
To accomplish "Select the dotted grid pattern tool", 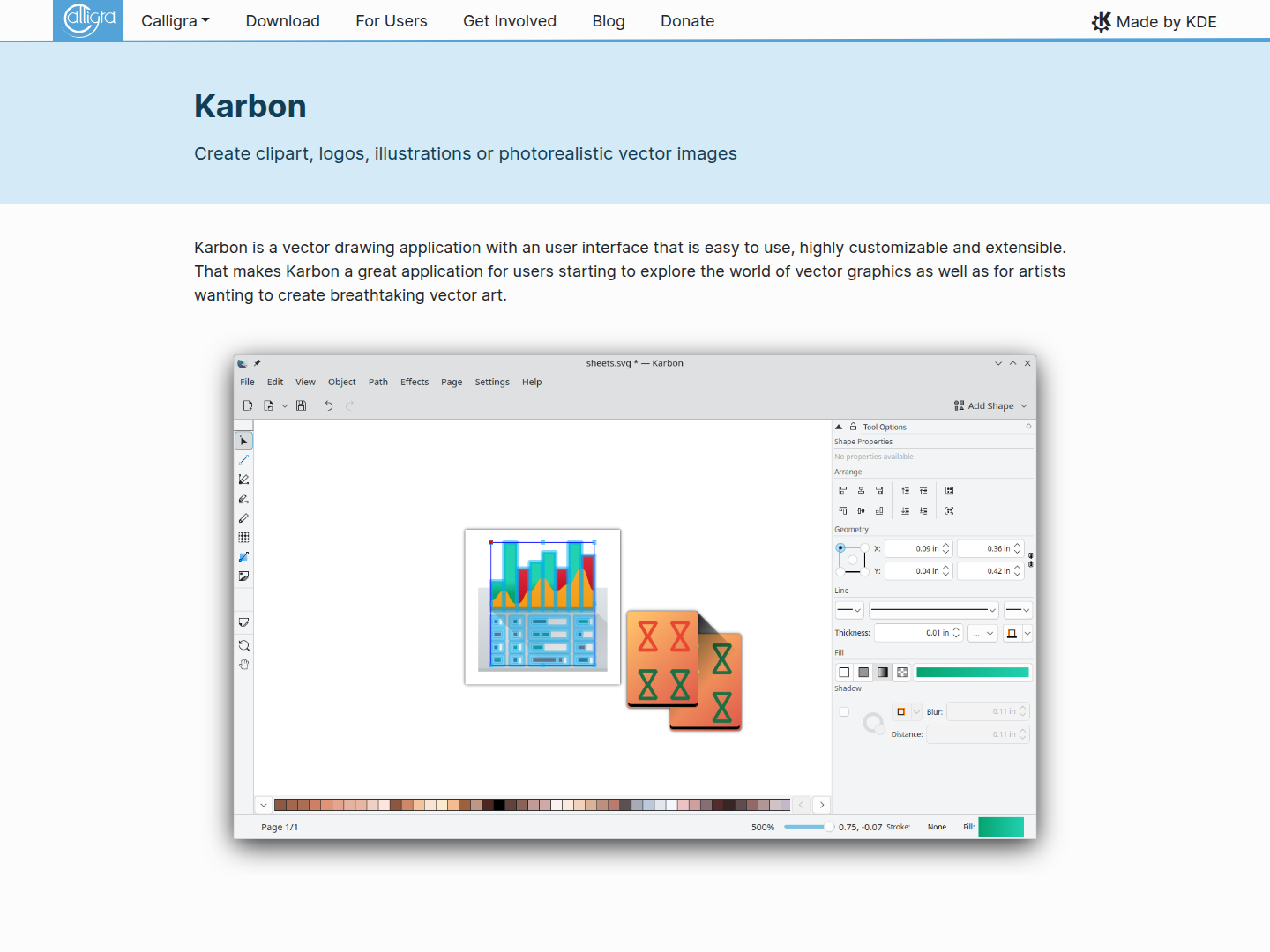I will (x=243, y=538).
